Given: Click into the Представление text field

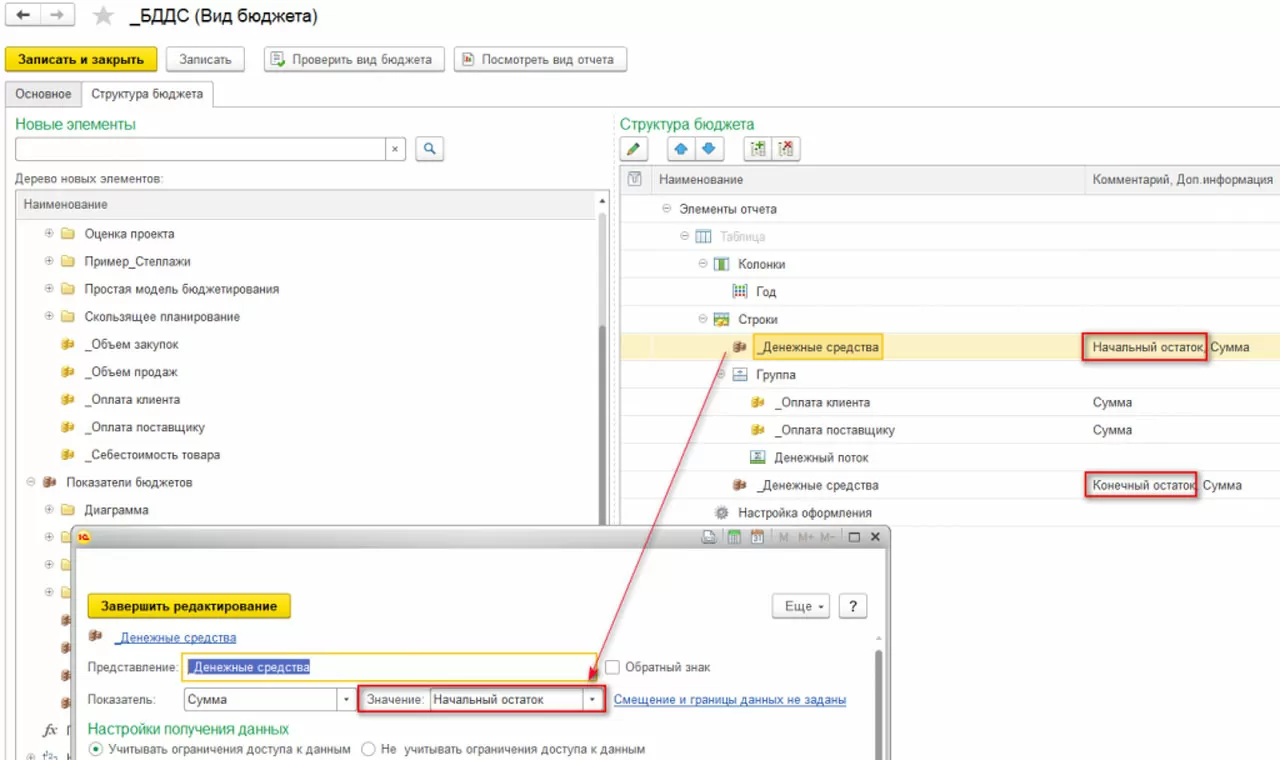Looking at the screenshot, I should tap(390, 667).
